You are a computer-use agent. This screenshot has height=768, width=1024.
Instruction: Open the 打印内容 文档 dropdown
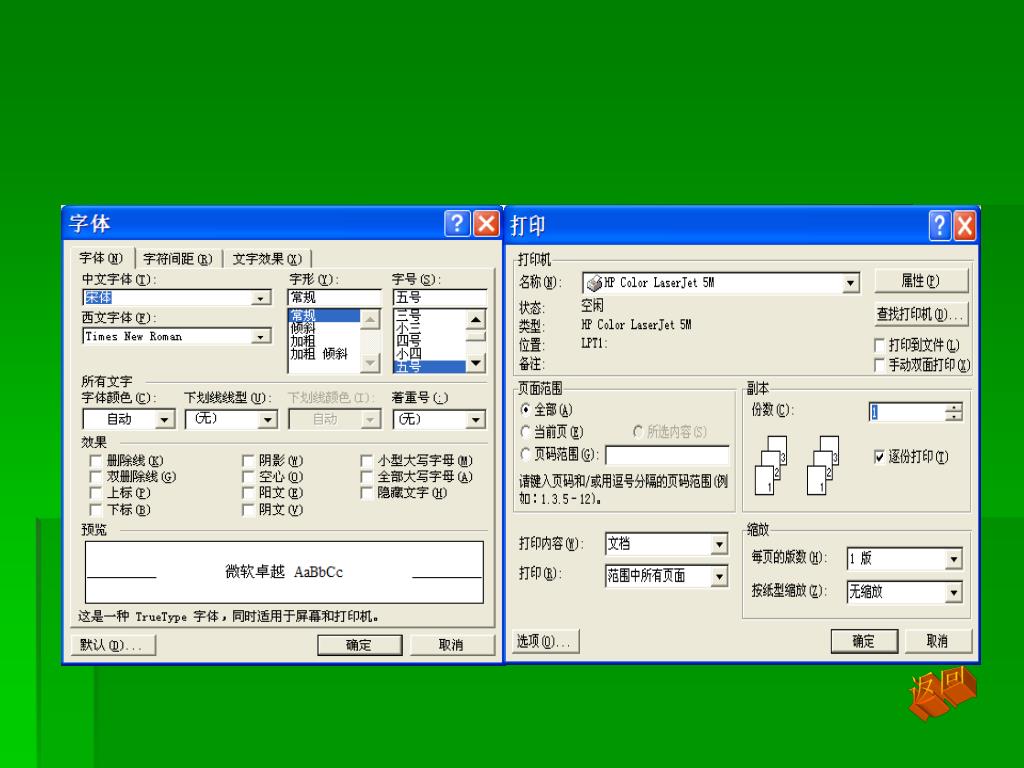point(719,544)
